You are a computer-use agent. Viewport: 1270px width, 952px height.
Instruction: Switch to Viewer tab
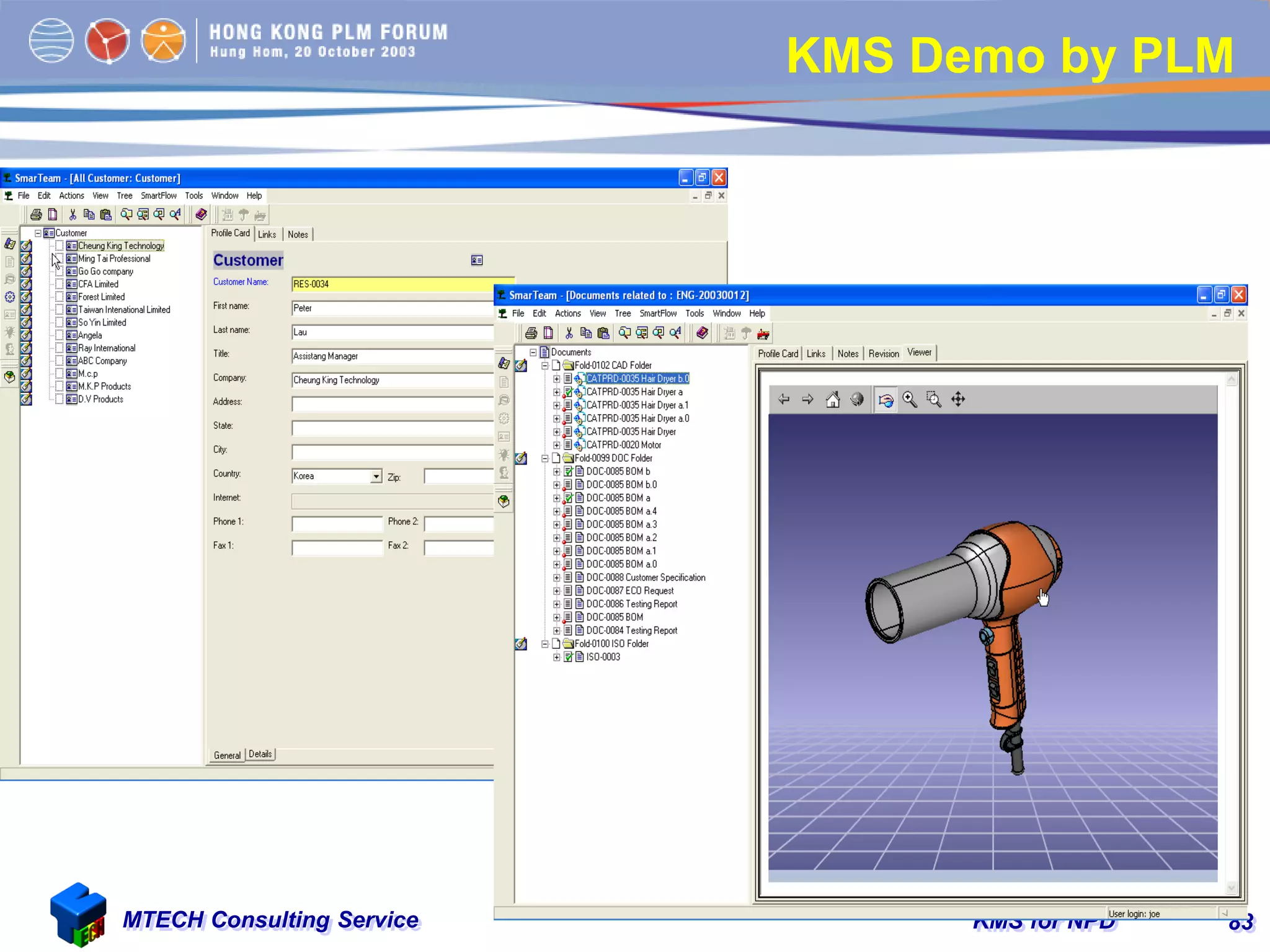coord(919,353)
